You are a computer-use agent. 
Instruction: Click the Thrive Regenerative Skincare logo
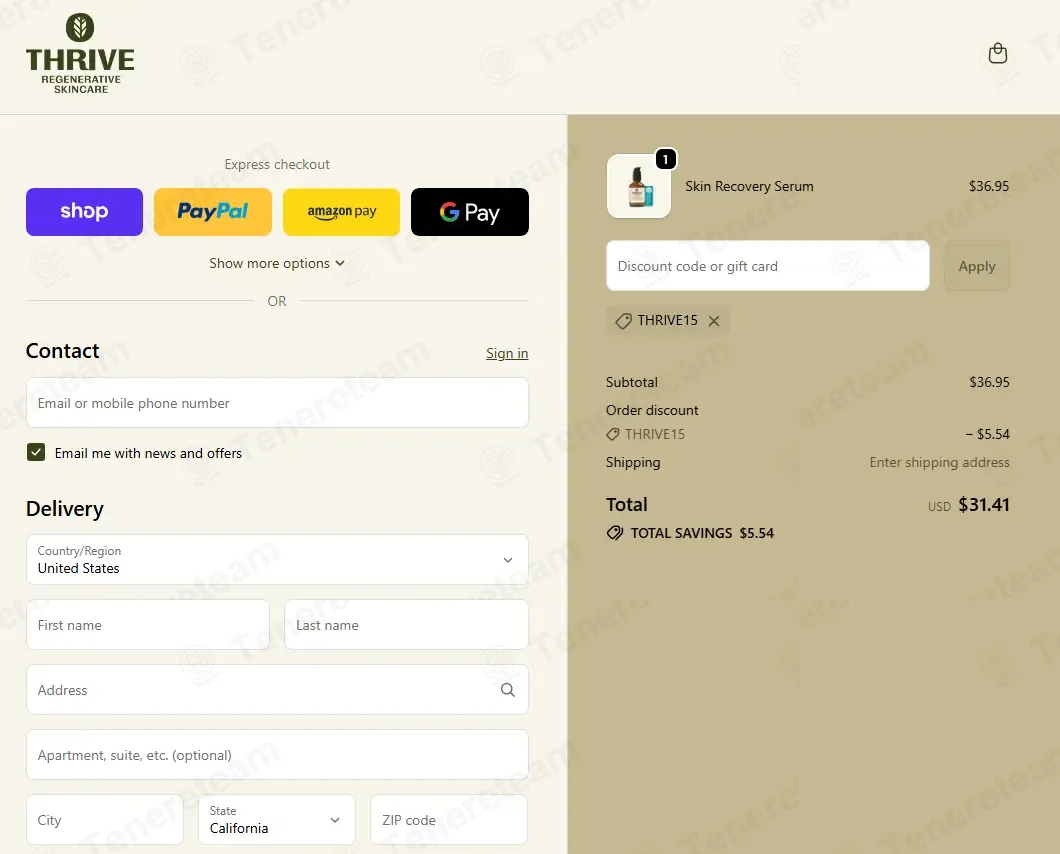coord(80,54)
